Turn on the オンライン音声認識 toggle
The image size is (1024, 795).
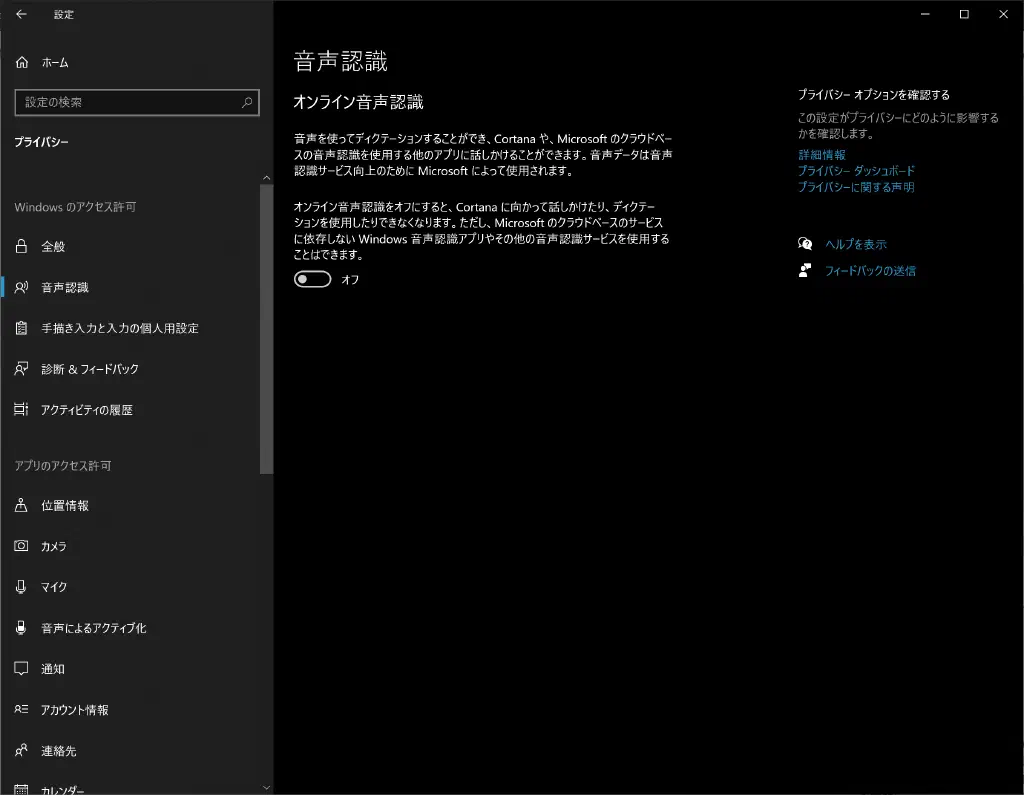pyautogui.click(x=312, y=280)
